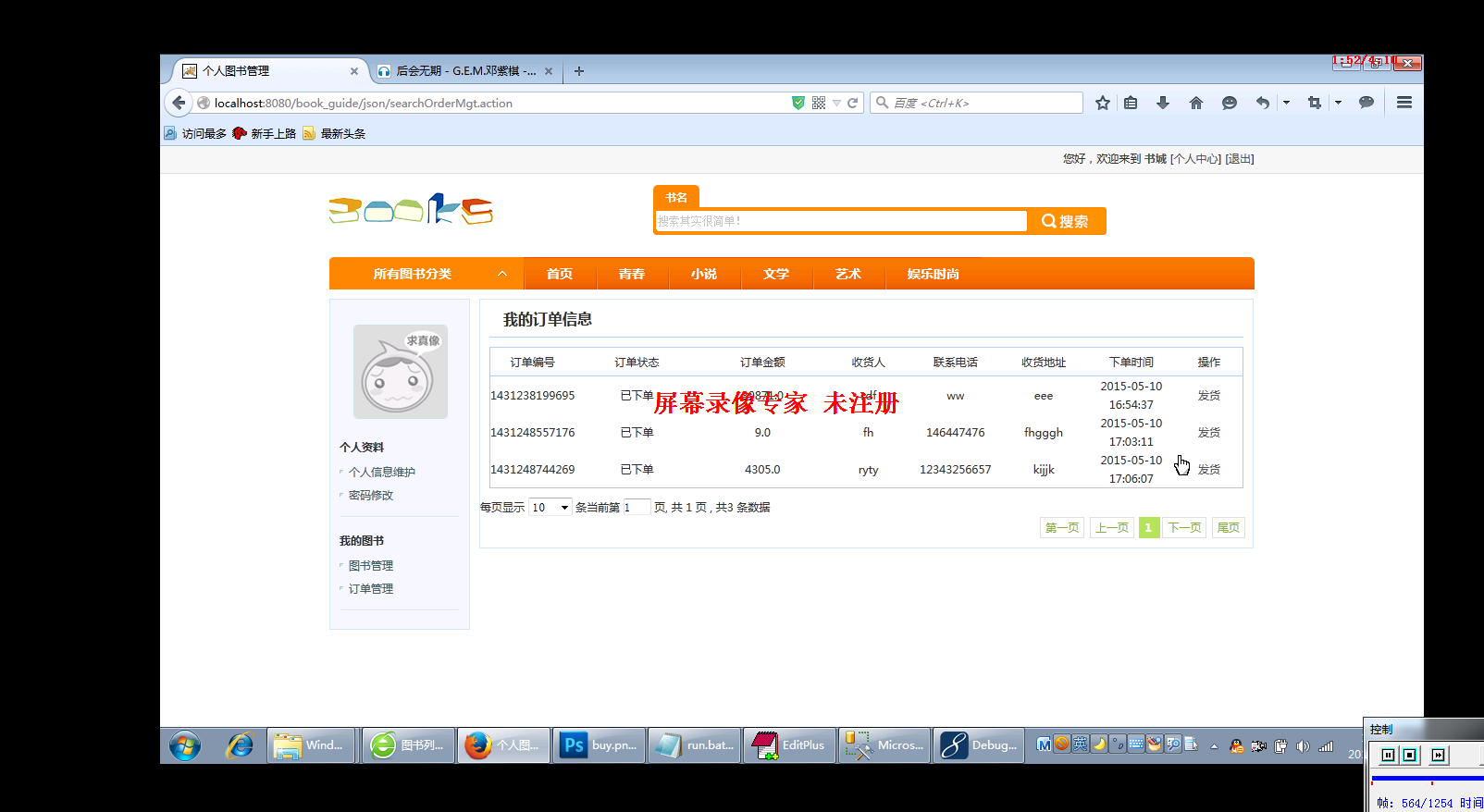The image size is (1484, 812).
Task: Activate the crop screenshot toolbar icon
Action: pyautogui.click(x=1315, y=103)
